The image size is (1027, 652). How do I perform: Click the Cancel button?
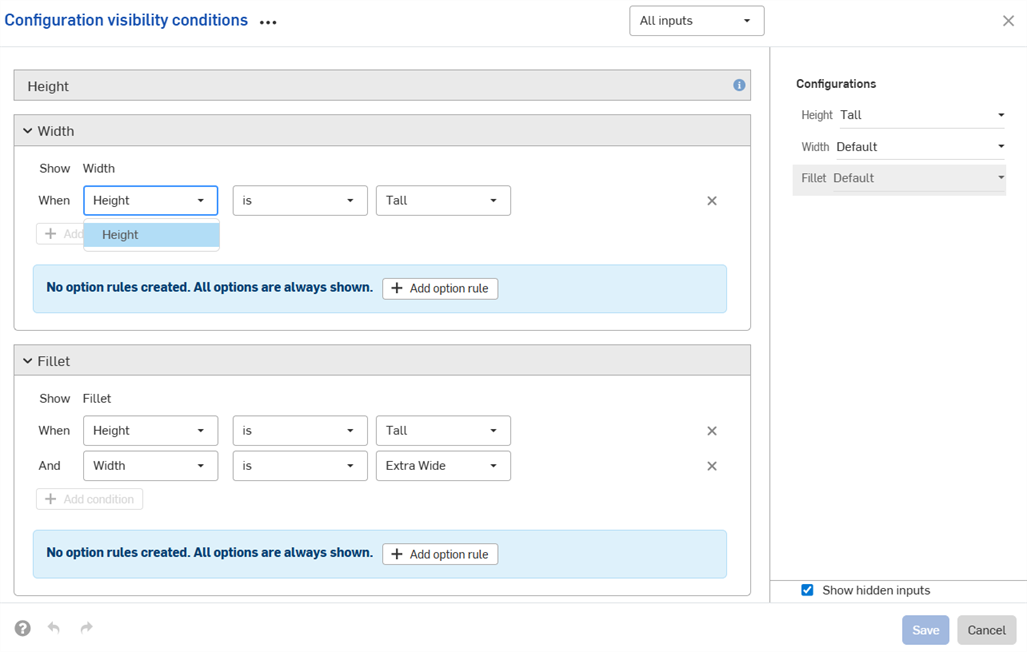tap(986, 630)
